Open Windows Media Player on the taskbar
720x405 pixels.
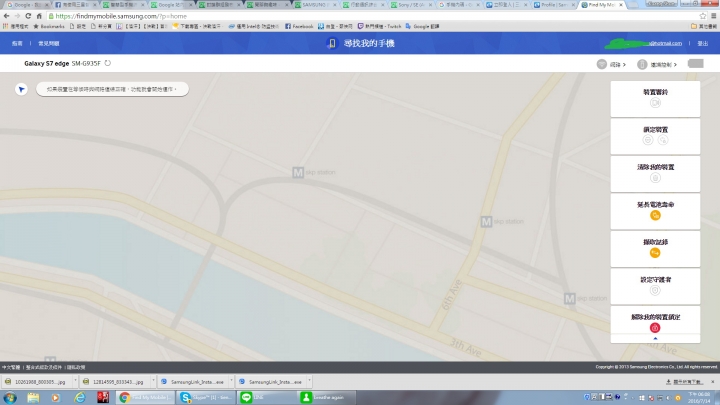click(x=56, y=398)
